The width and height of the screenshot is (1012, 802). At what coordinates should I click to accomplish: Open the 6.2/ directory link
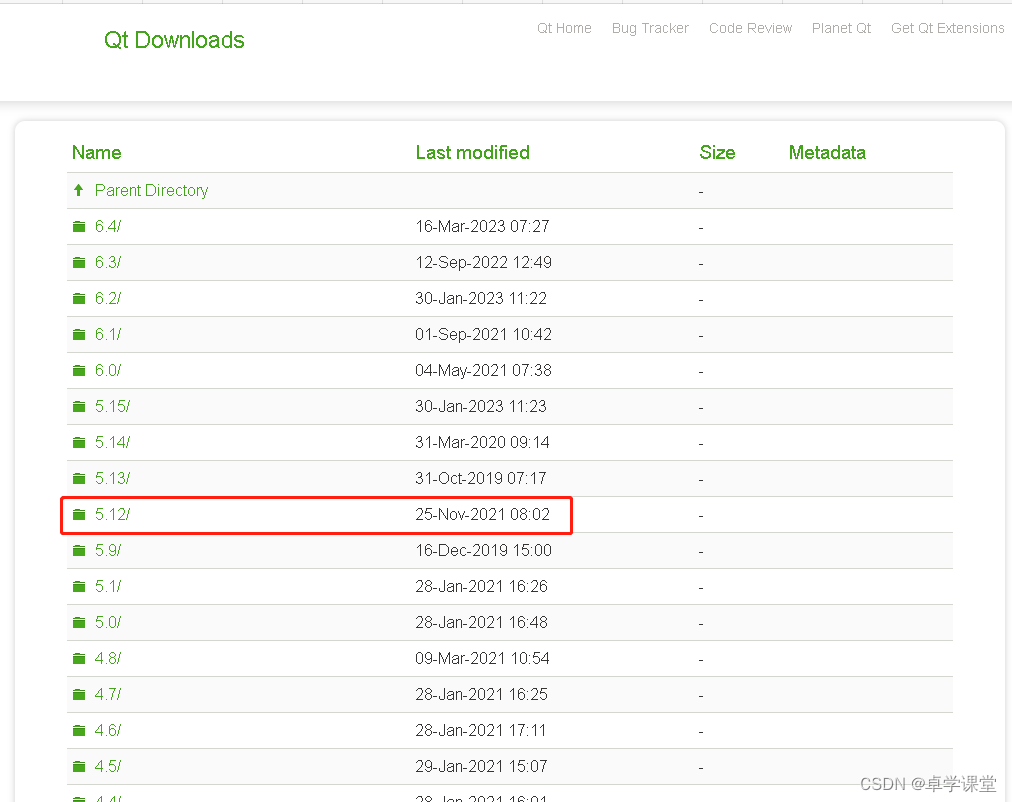tap(108, 299)
